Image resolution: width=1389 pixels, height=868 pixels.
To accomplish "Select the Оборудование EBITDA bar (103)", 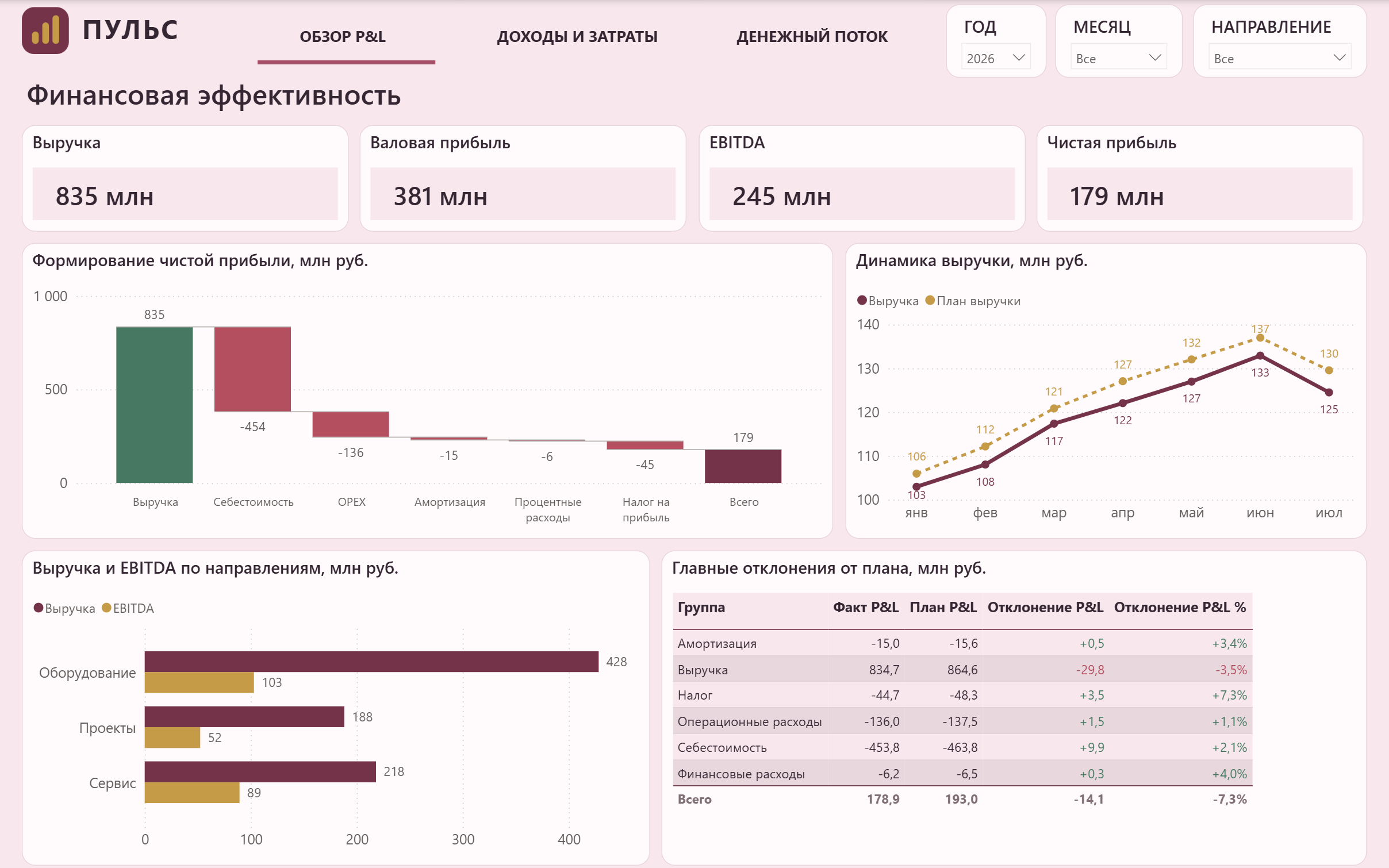I will (x=199, y=682).
